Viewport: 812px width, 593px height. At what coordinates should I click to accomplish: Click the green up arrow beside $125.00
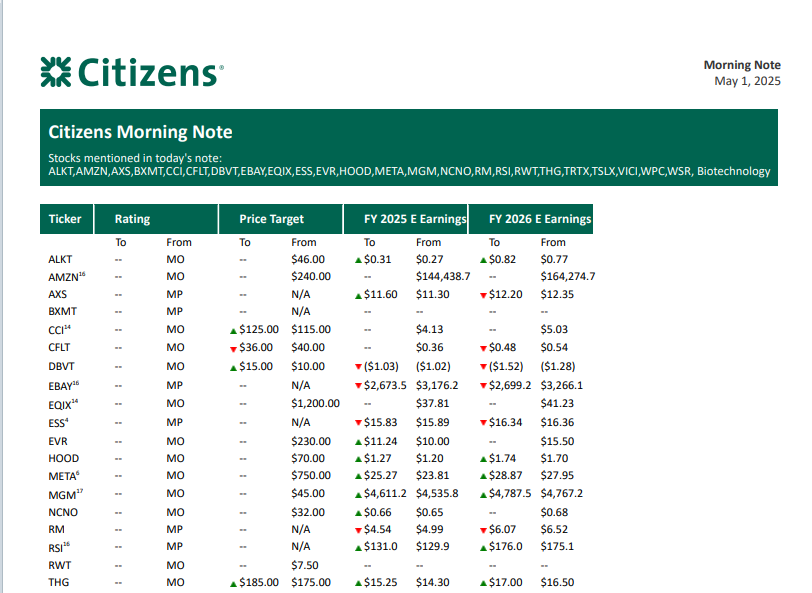tap(233, 331)
